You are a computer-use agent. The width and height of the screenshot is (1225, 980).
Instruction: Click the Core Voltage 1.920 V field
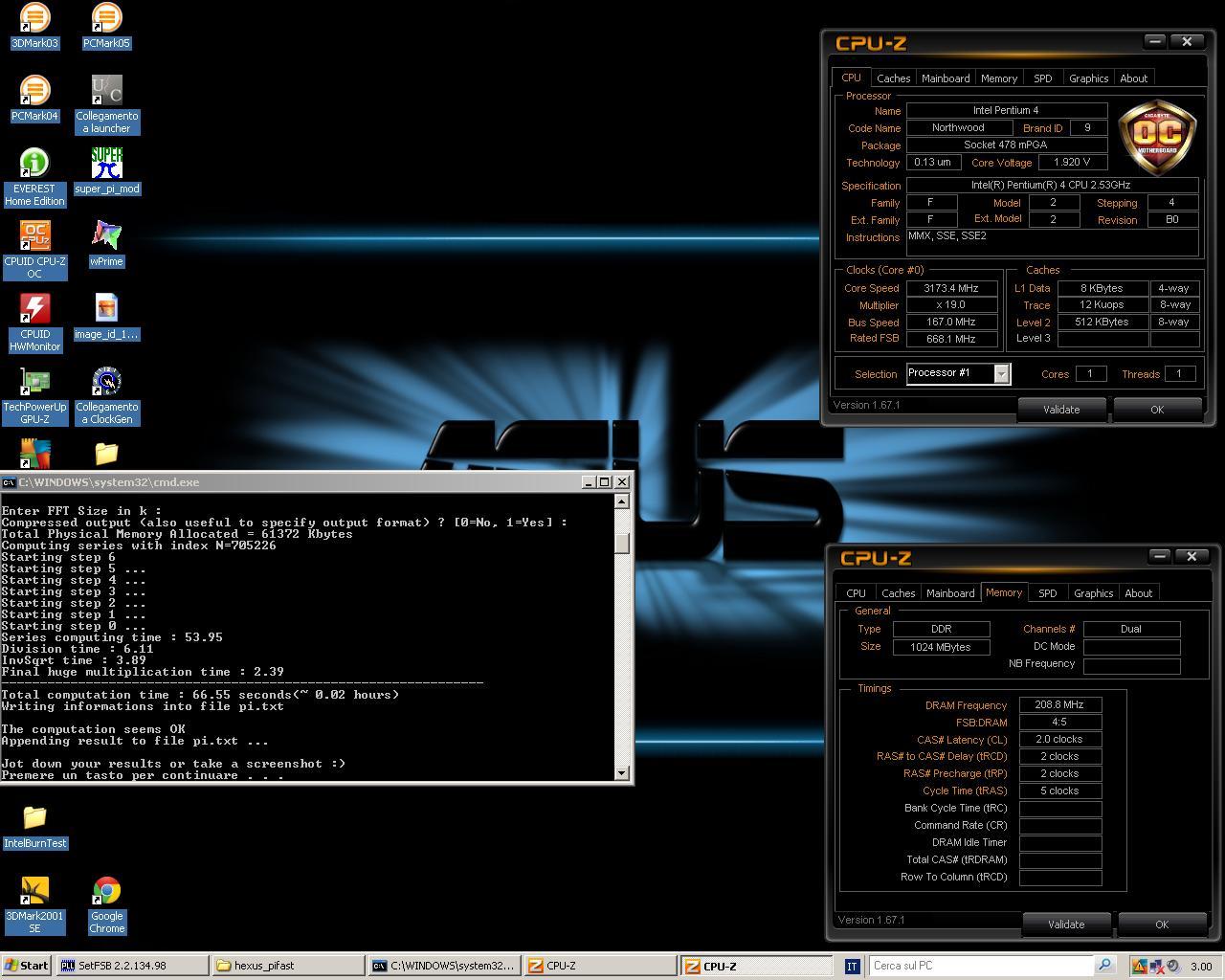click(x=1072, y=163)
